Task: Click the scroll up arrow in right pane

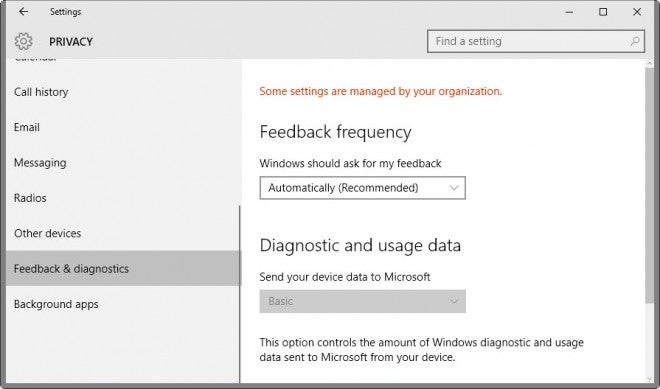Action: click(x=649, y=64)
